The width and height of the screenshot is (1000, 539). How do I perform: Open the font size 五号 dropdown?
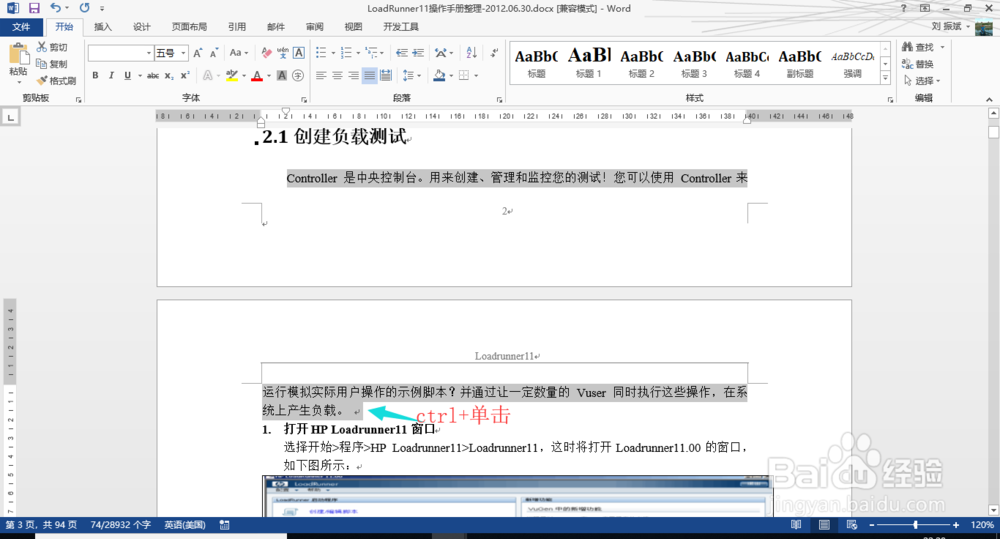click(184, 53)
